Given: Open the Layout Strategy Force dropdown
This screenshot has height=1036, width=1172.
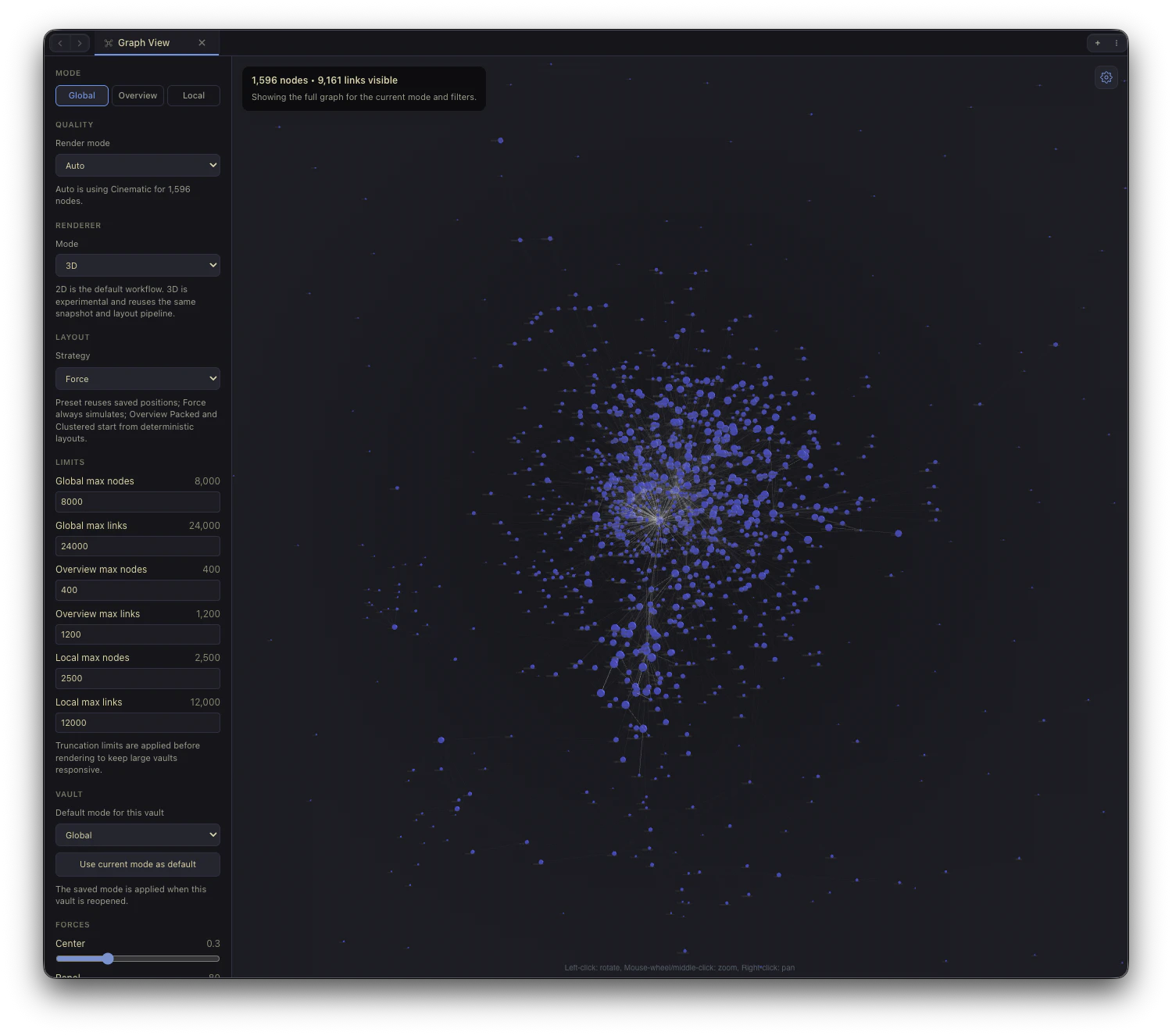Looking at the screenshot, I should pos(138,379).
